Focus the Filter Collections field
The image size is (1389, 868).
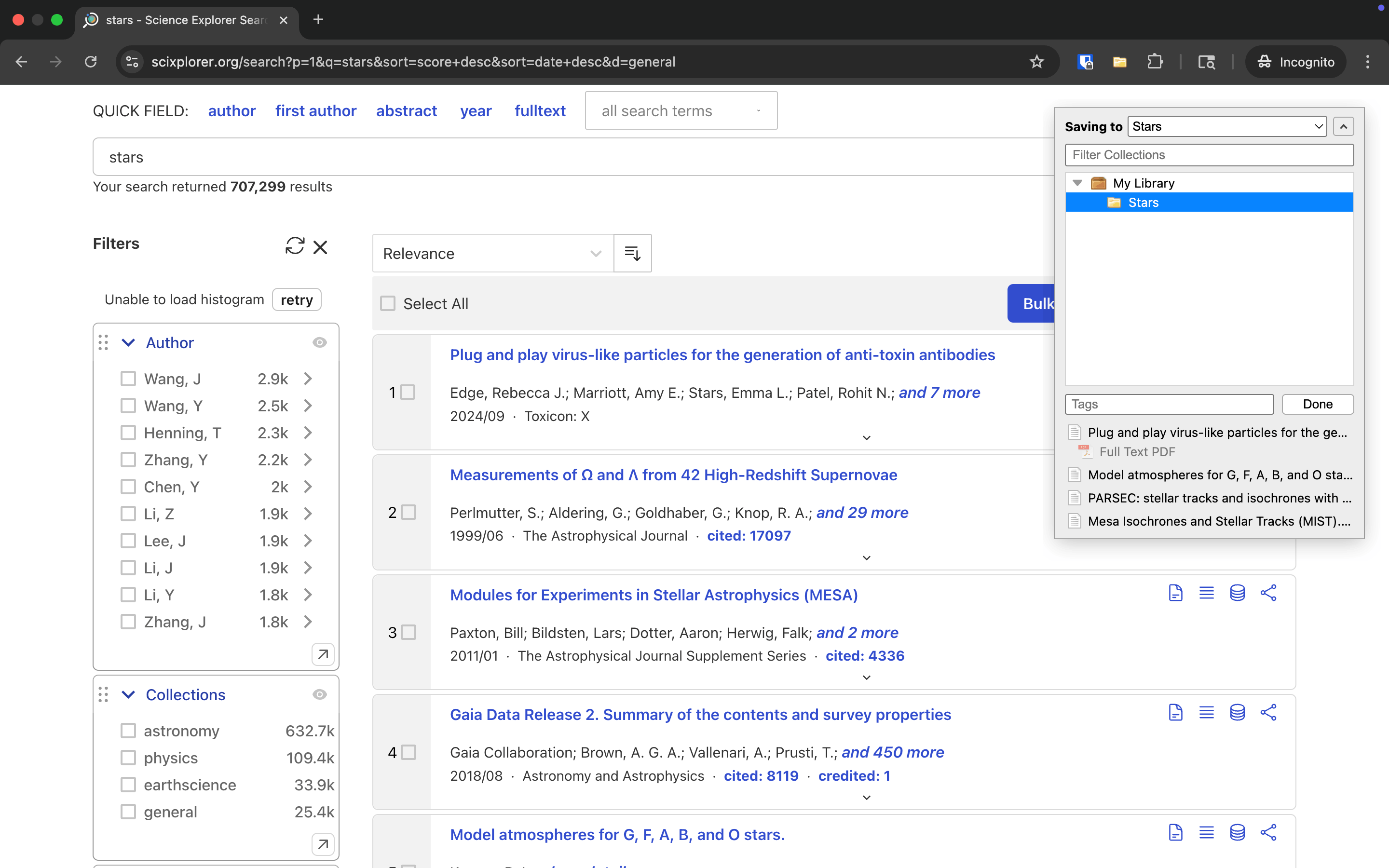(1210, 155)
